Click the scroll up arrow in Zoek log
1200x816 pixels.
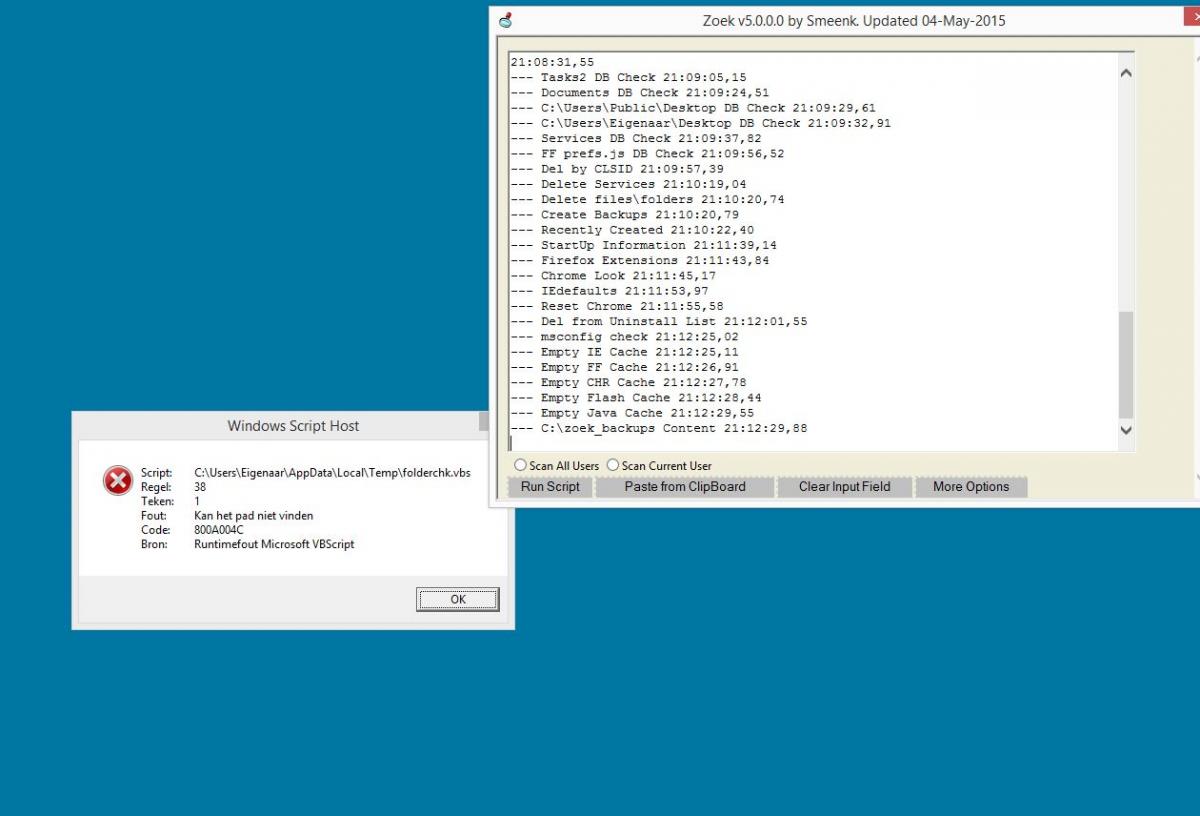(1126, 73)
